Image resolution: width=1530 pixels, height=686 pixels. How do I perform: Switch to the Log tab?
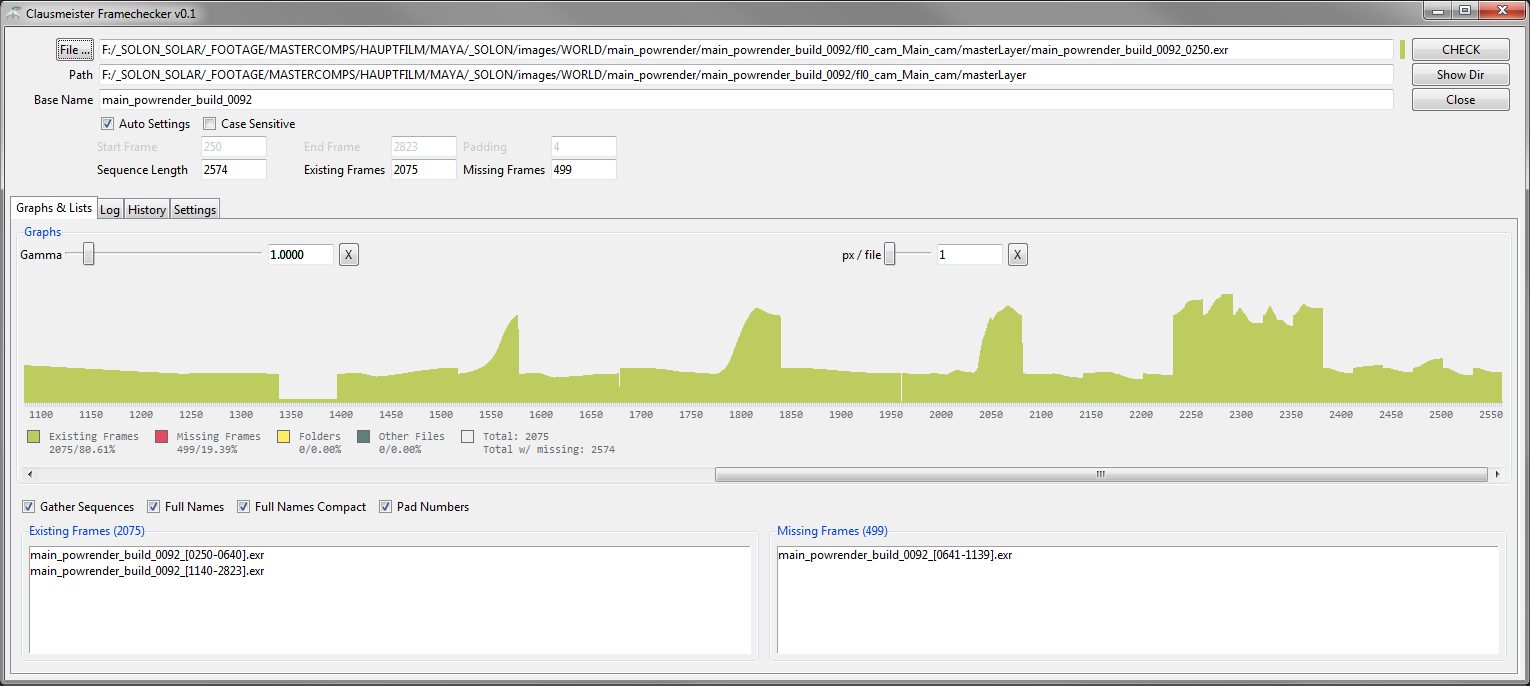point(110,210)
